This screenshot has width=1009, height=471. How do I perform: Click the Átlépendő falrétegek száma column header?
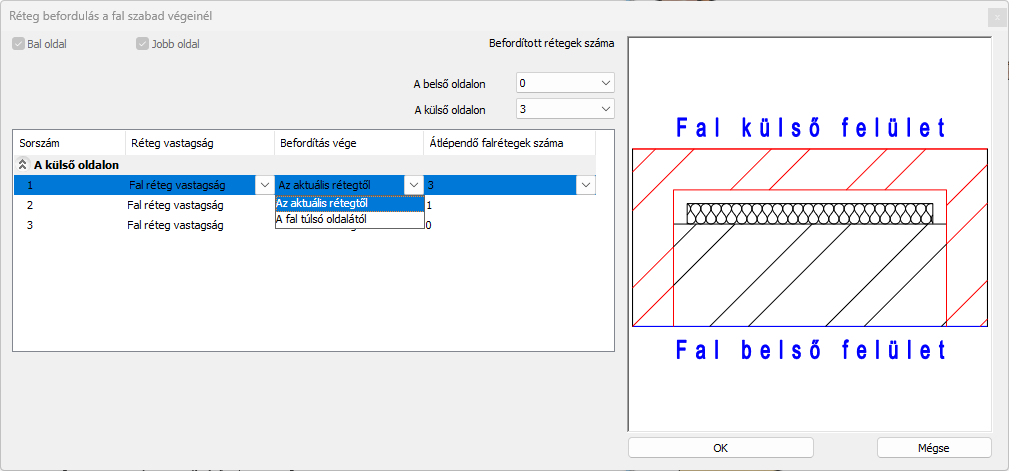[508, 143]
